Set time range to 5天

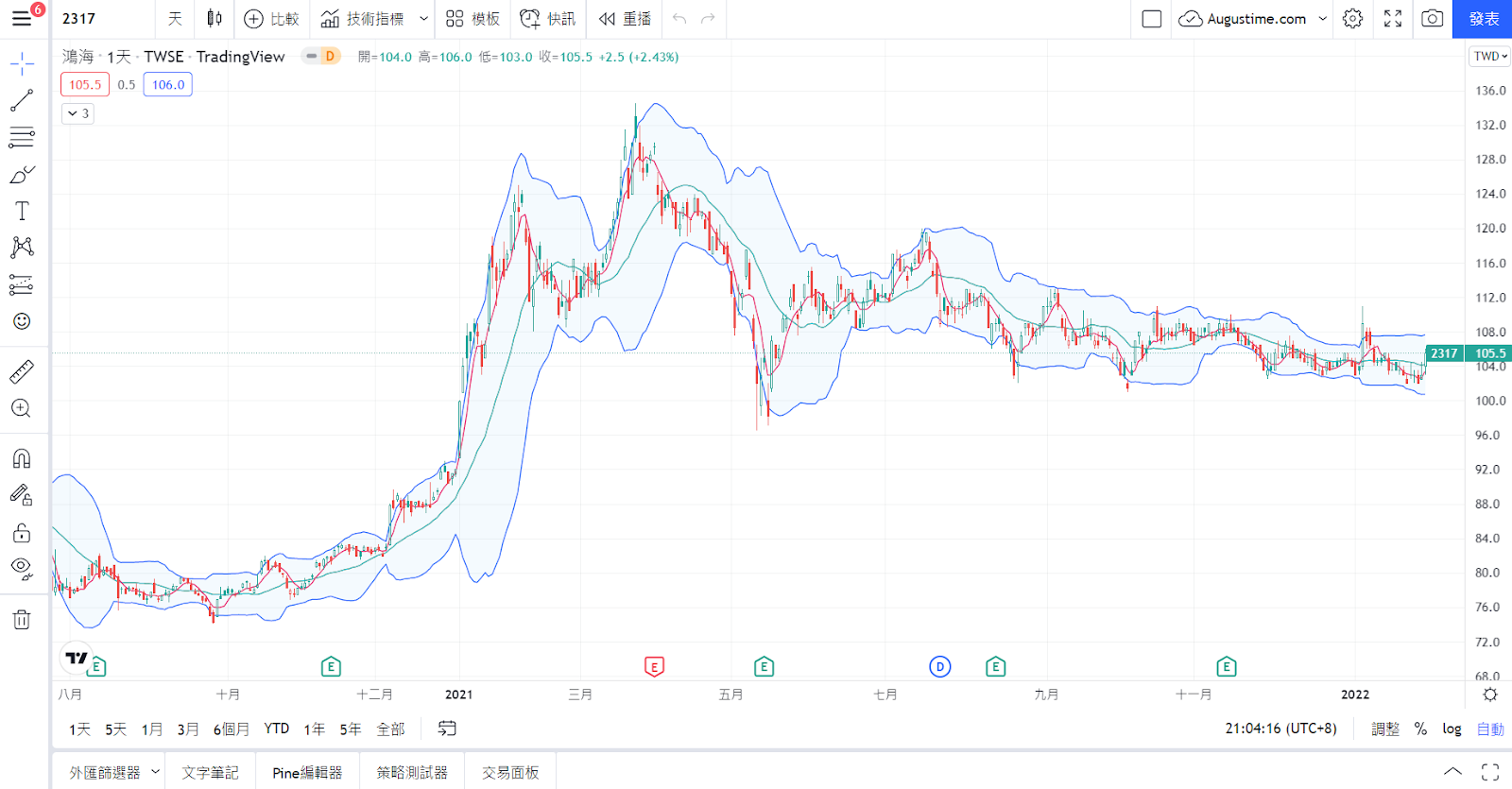[x=116, y=729]
